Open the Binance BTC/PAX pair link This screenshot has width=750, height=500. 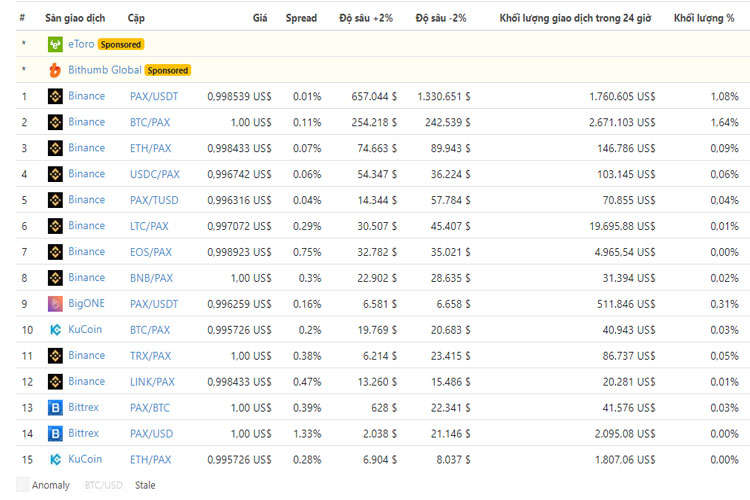click(150, 122)
